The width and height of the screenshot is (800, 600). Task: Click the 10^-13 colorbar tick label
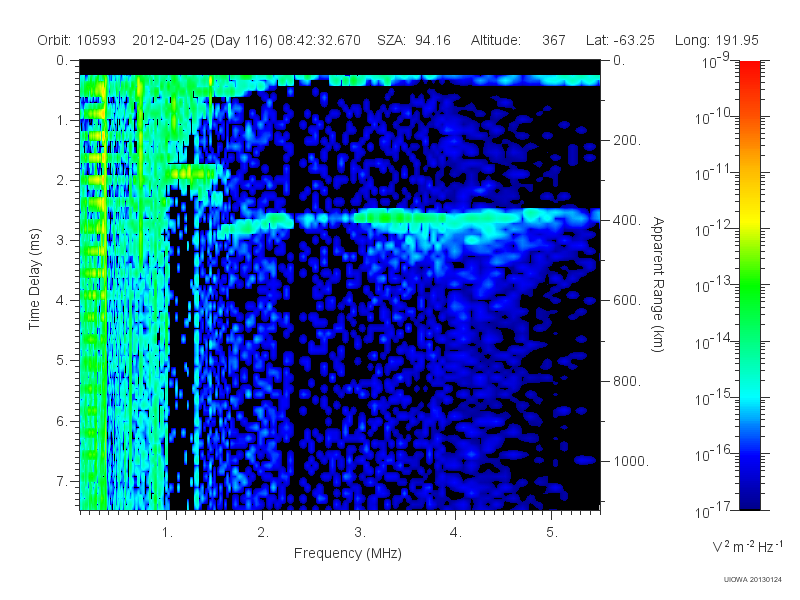(713, 285)
